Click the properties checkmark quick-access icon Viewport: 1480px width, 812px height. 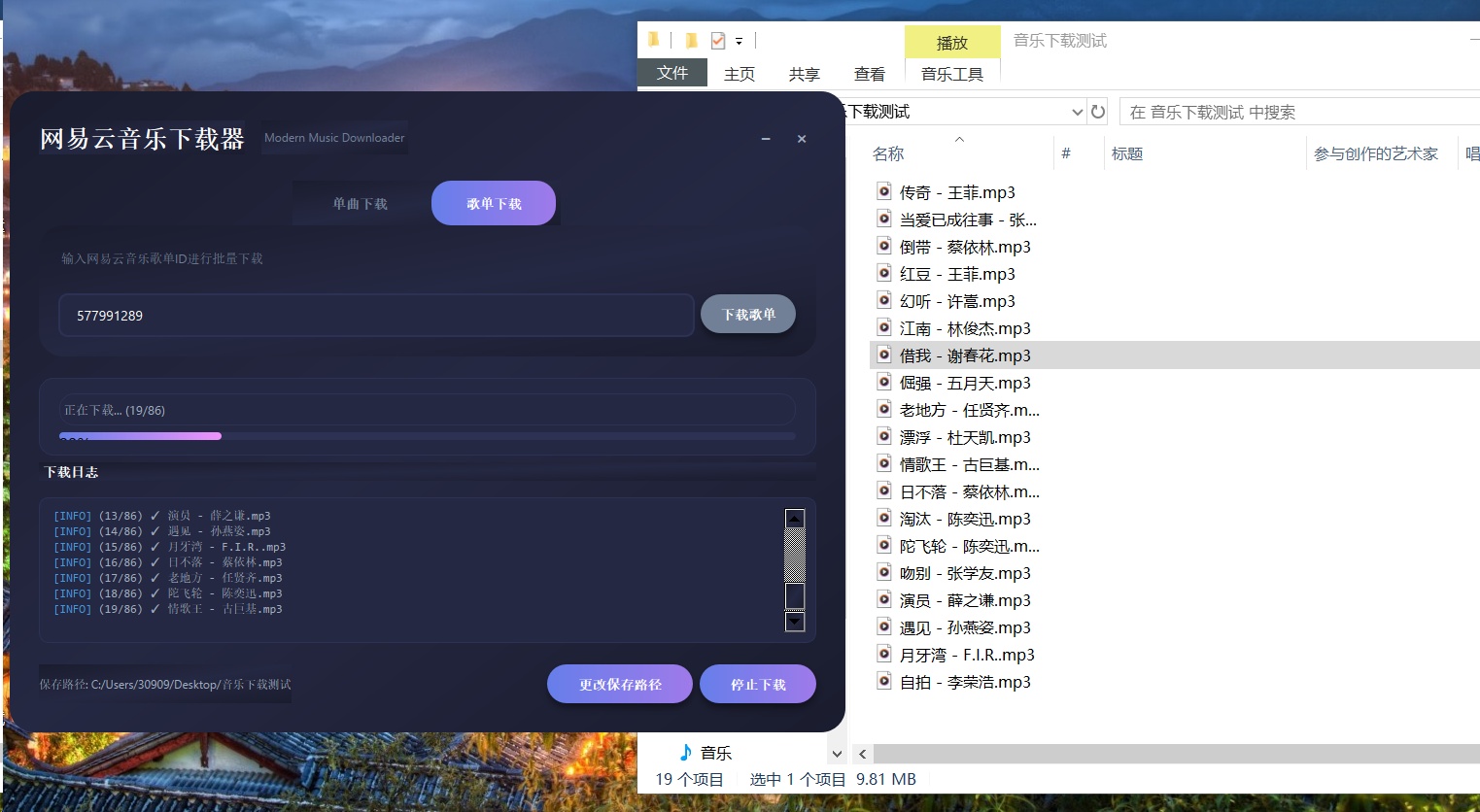(718, 40)
